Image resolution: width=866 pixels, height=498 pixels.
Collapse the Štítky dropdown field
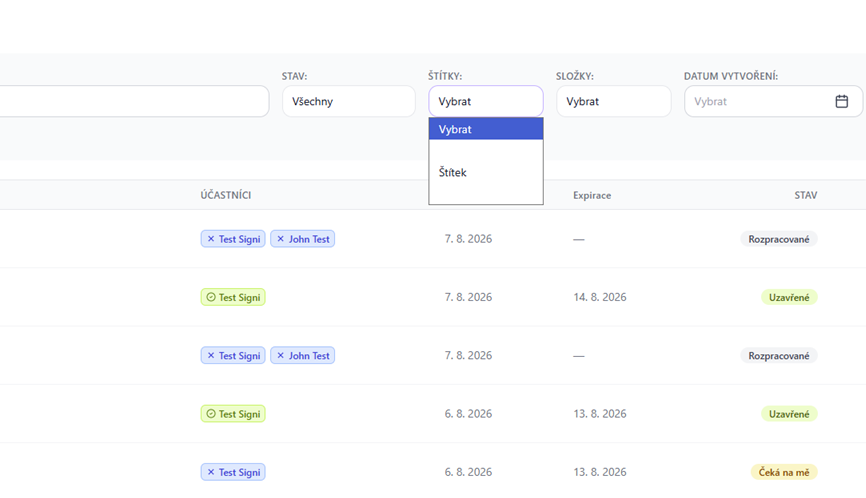coord(485,101)
